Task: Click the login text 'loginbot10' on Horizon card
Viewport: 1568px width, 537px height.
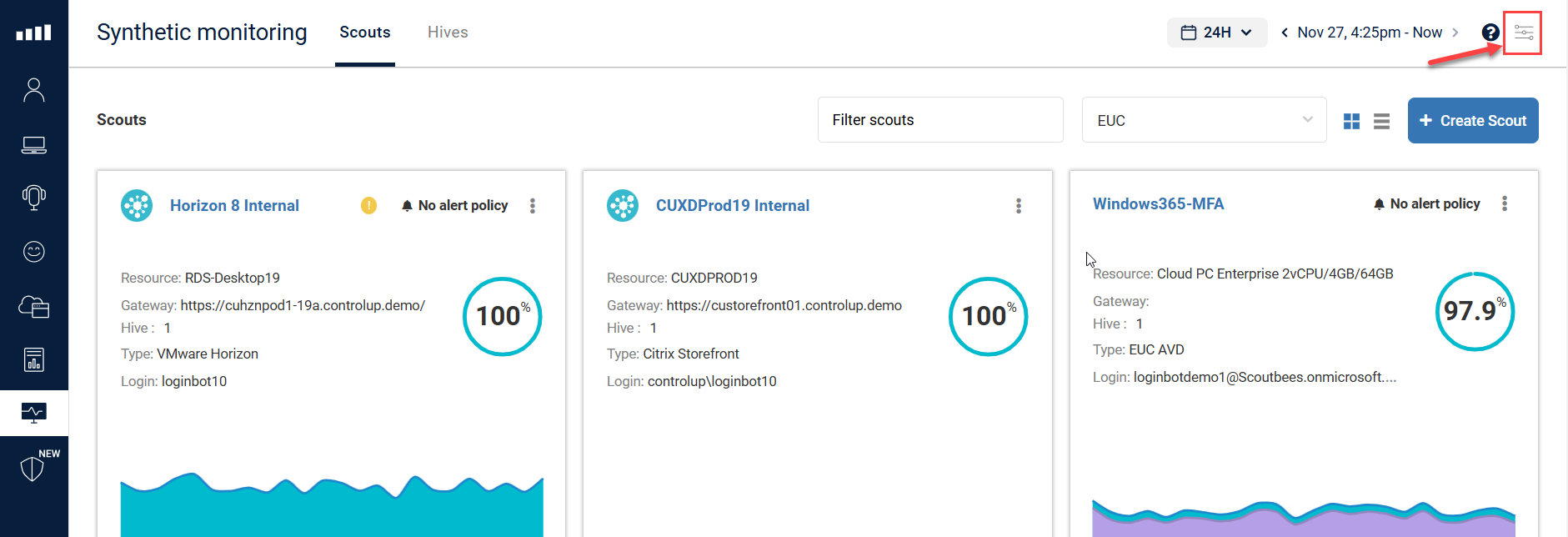Action: pyautogui.click(x=194, y=381)
